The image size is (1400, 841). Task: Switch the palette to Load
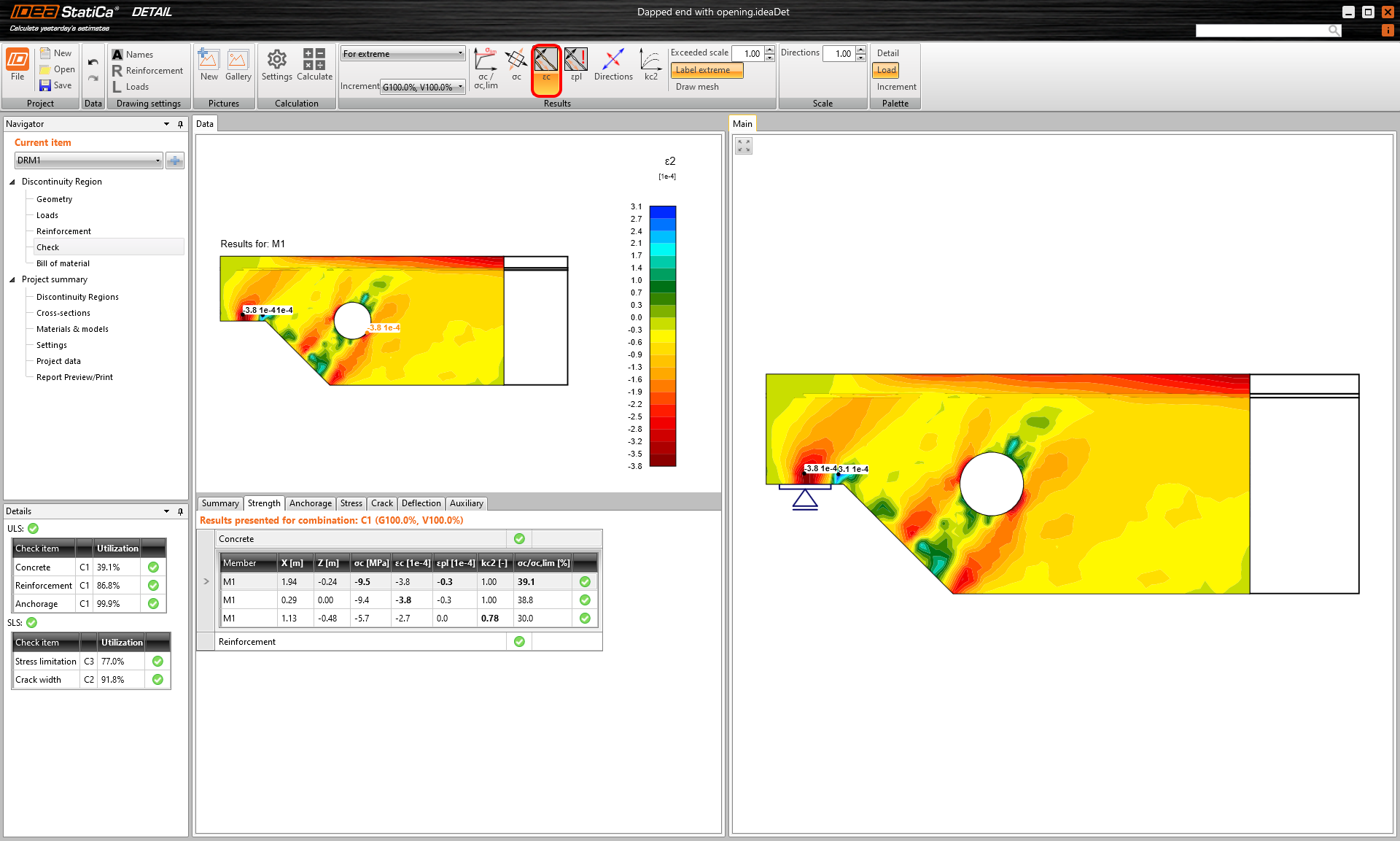886,70
